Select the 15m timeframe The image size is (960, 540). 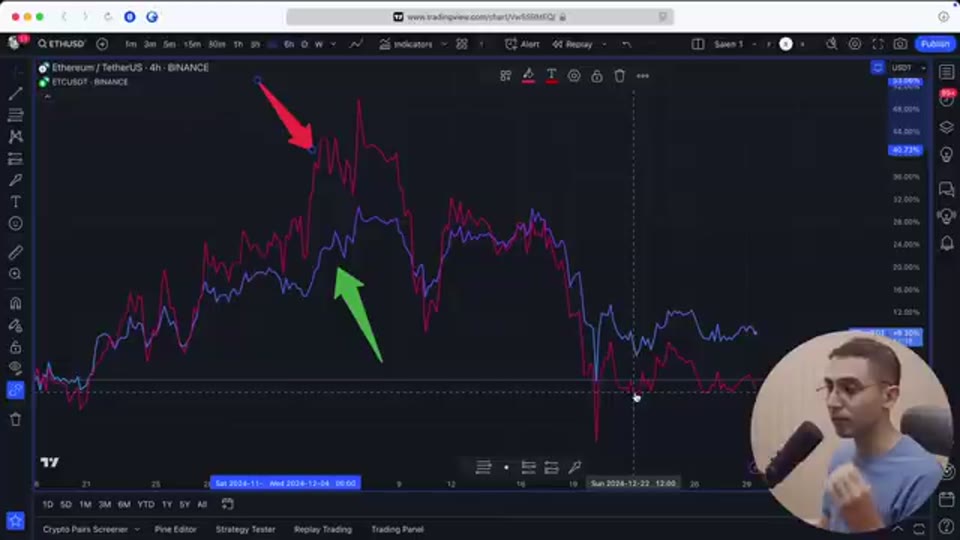coord(192,44)
